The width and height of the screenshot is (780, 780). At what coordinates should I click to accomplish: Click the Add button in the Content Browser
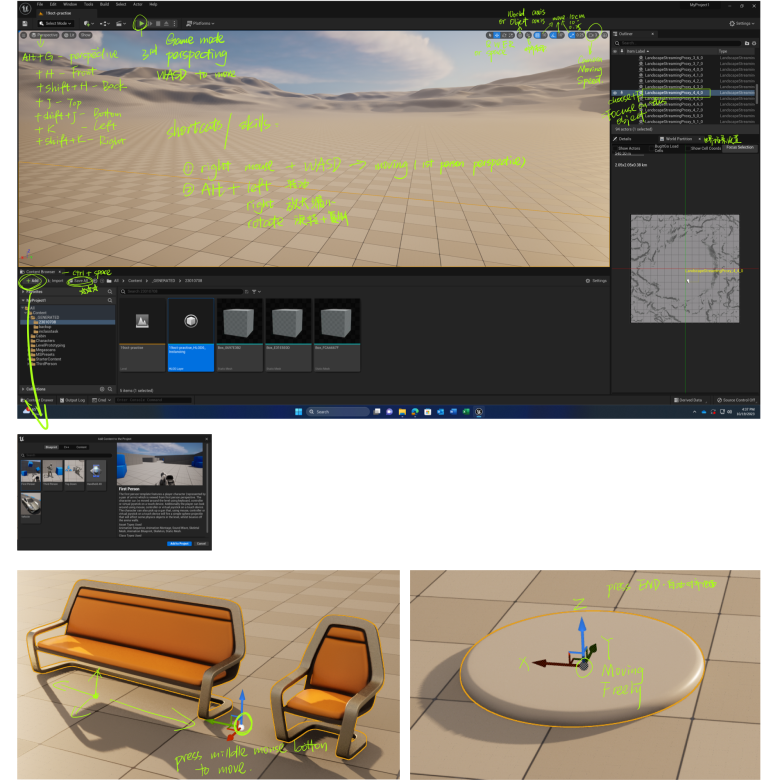tap(33, 281)
